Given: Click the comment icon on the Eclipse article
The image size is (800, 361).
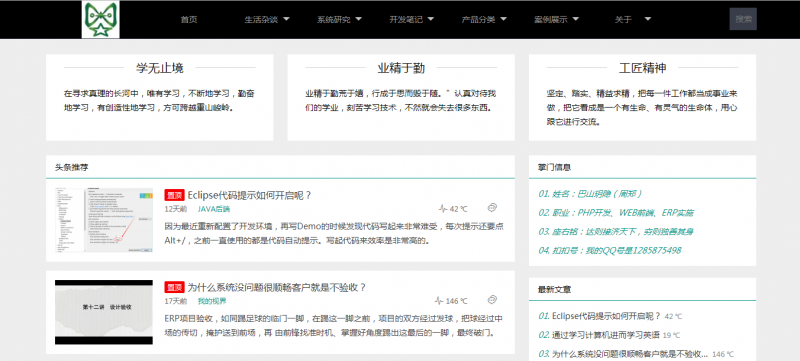Looking at the screenshot, I should [492, 208].
